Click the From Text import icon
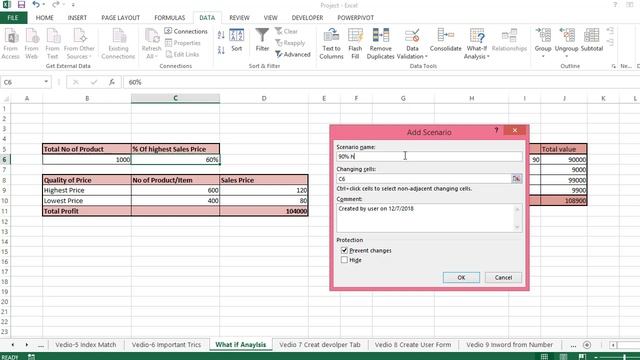Image resolution: width=640 pixels, height=360 pixels. coord(52,44)
